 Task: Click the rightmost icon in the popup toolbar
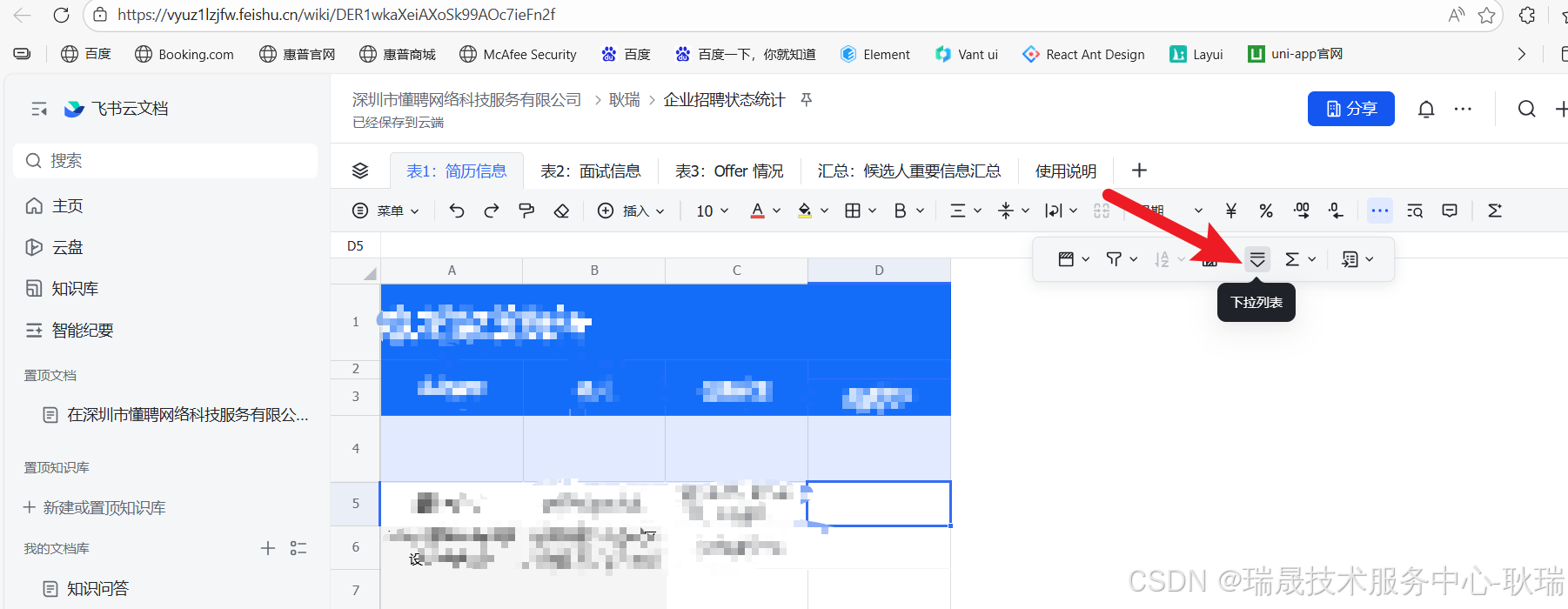click(x=1350, y=259)
